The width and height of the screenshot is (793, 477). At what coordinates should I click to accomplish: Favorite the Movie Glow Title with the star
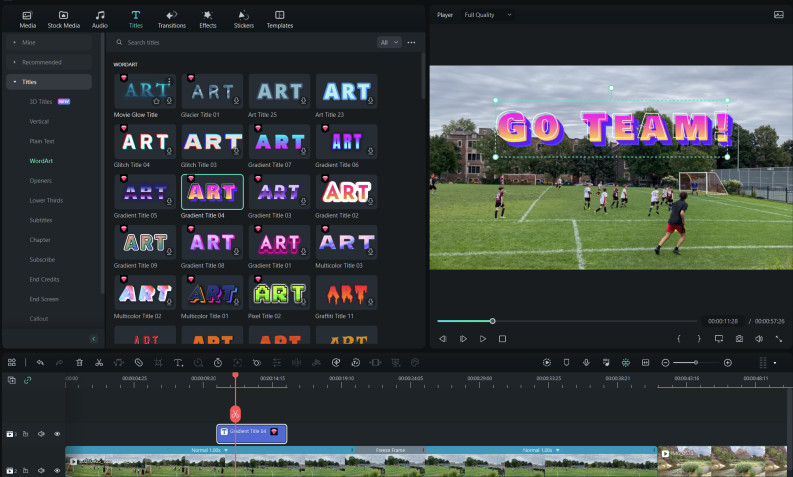(157, 101)
